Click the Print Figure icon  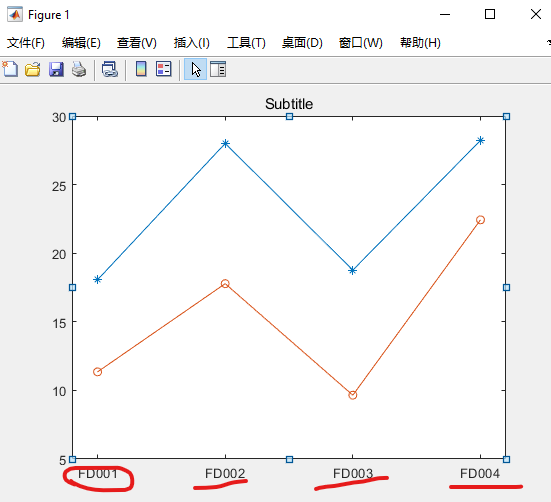[79, 69]
